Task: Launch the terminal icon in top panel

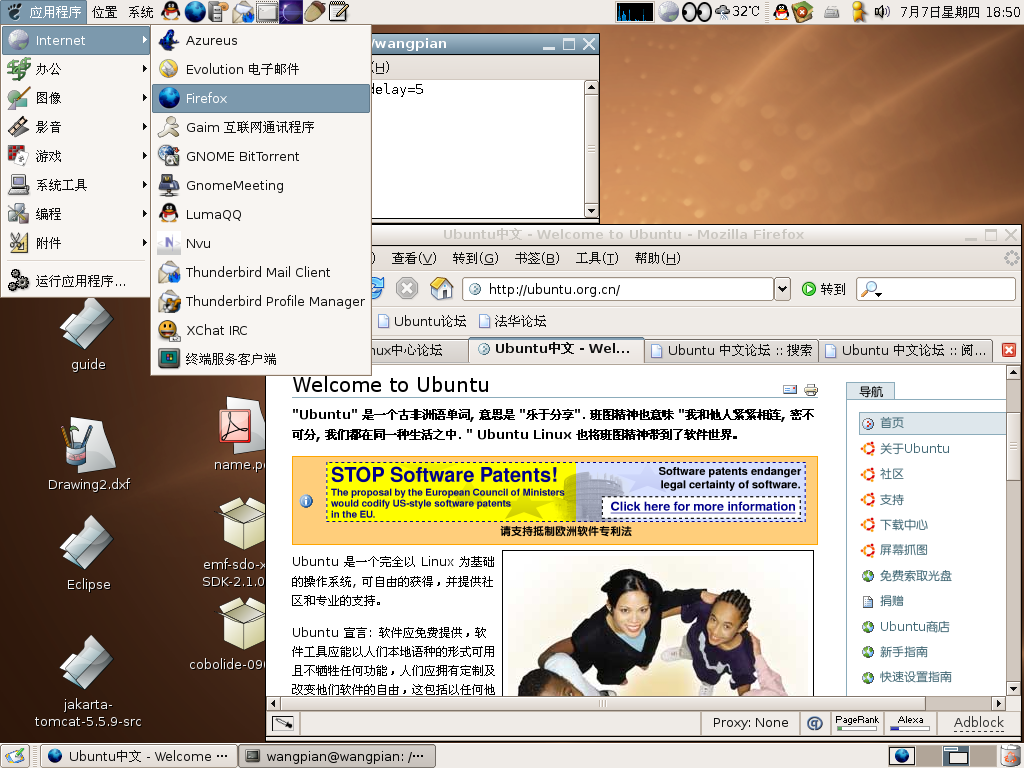Action: 266,11
